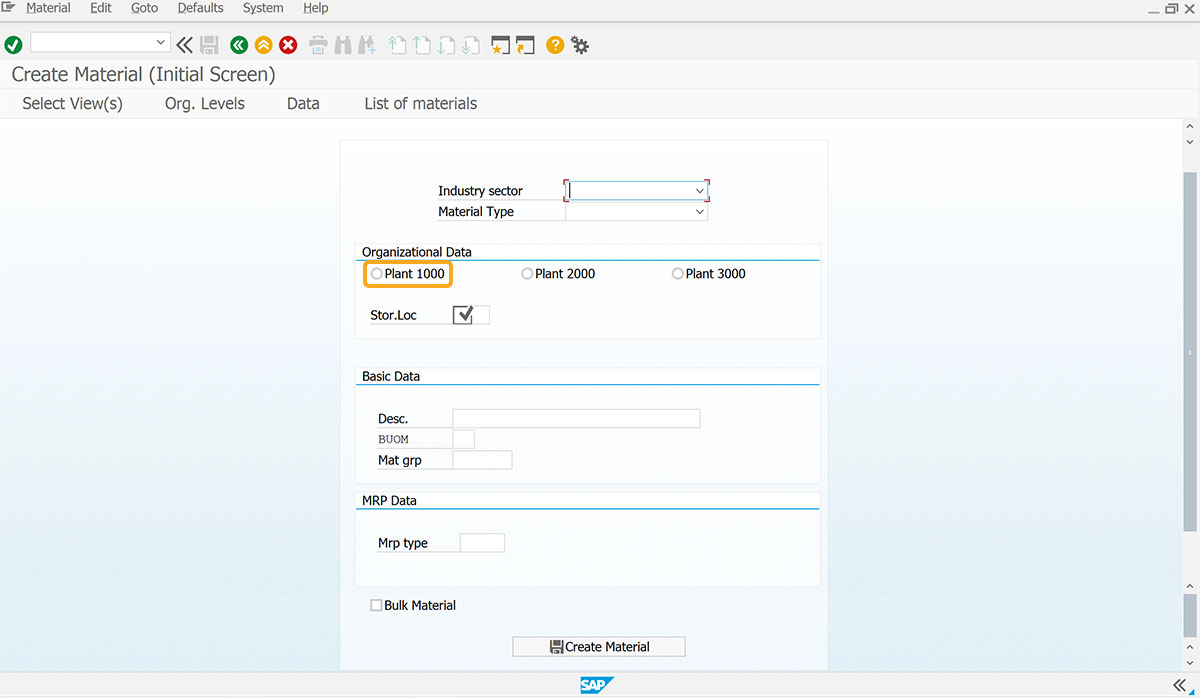This screenshot has height=698, width=1200.
Task: Open the Industry sector dropdown
Action: click(699, 190)
